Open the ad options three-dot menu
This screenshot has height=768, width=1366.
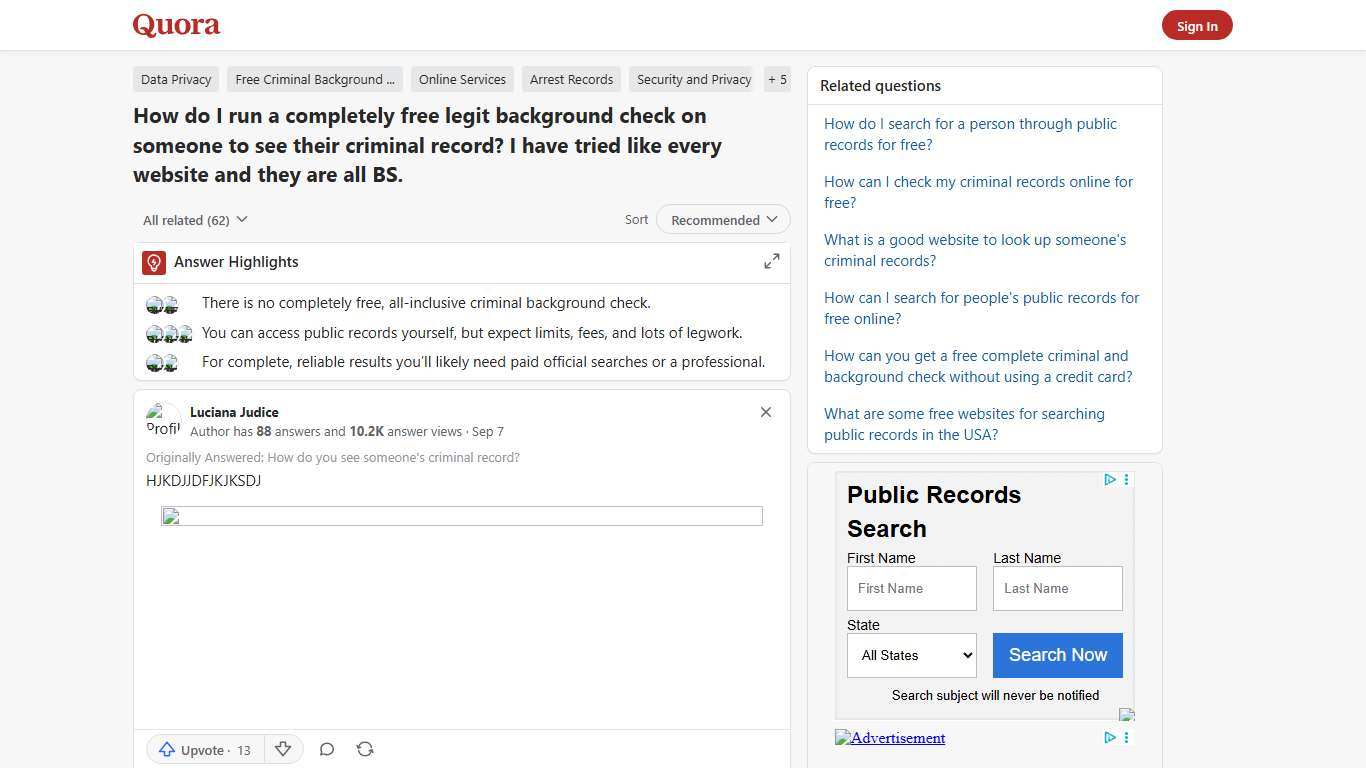pos(1126,480)
